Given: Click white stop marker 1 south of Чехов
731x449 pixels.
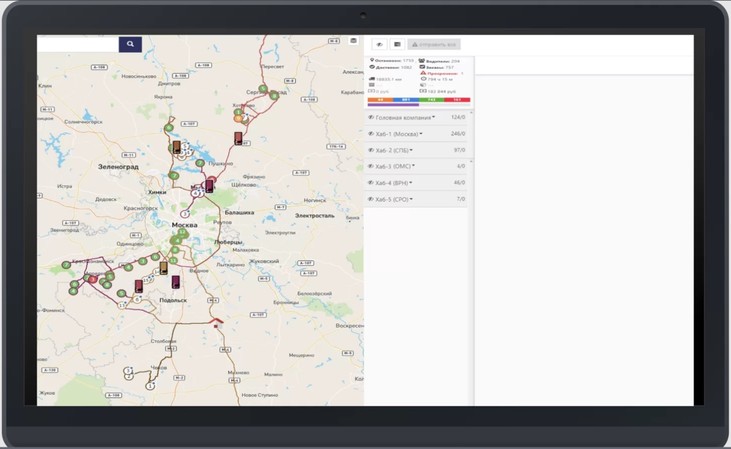Looking at the screenshot, I should (x=150, y=386).
